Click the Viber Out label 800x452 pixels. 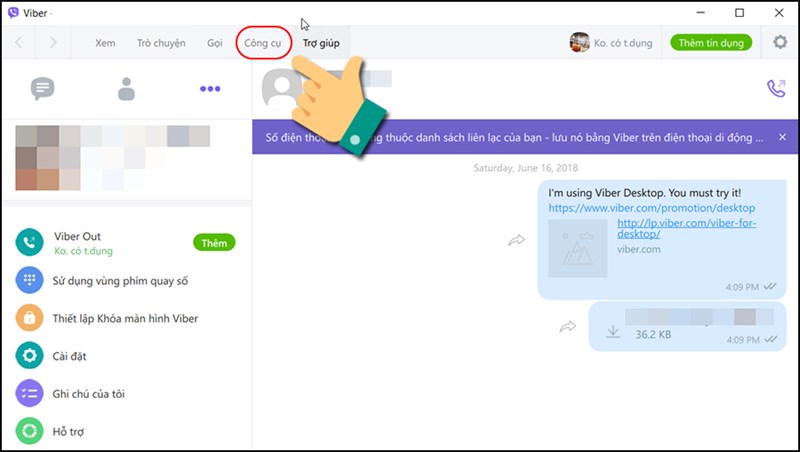[x=78, y=236]
